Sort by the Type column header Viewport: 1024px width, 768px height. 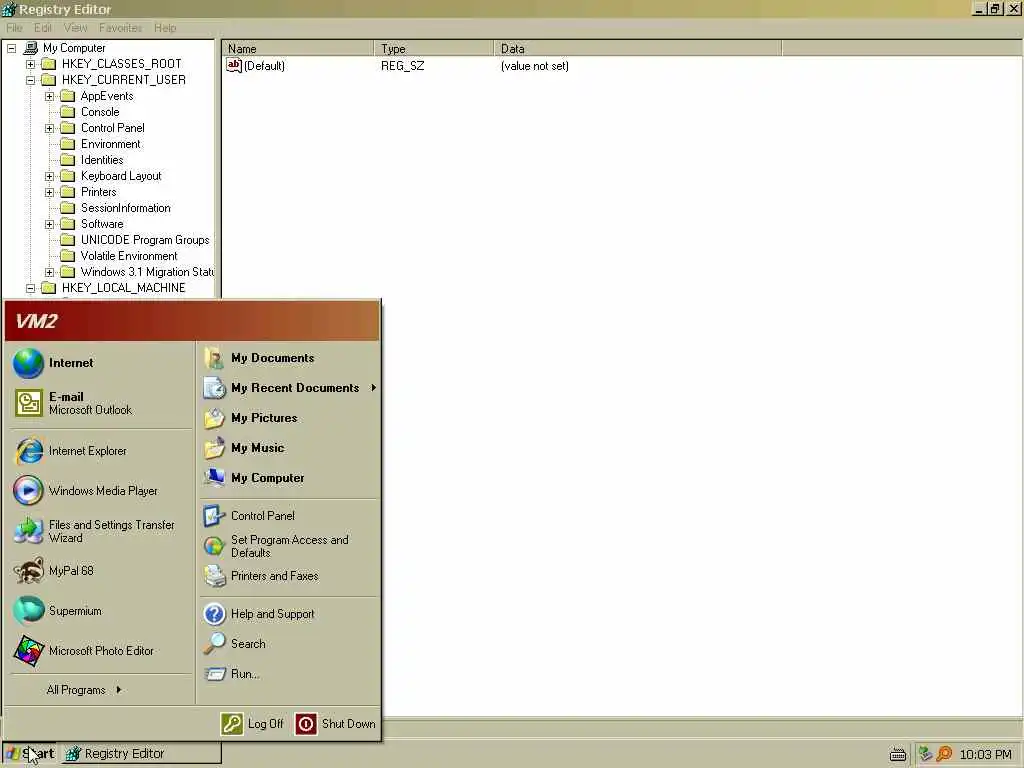(434, 48)
